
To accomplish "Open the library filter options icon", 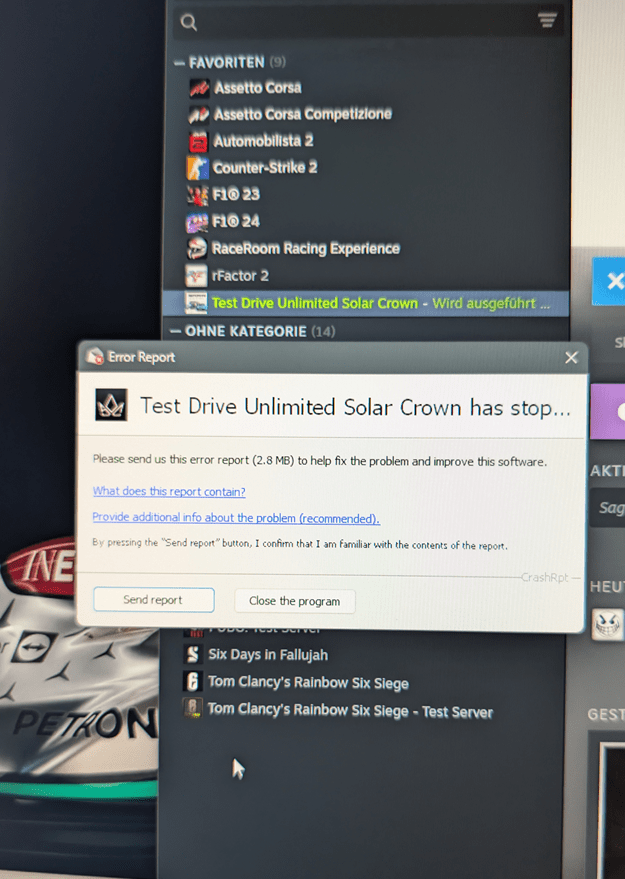I will [x=547, y=20].
